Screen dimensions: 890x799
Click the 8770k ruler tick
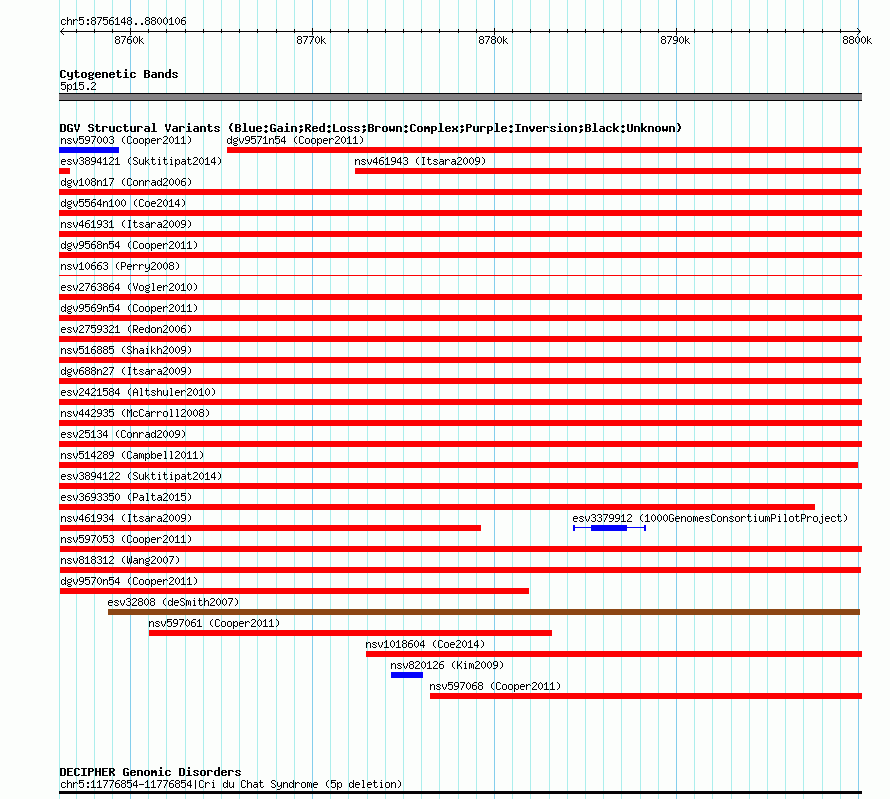(312, 40)
